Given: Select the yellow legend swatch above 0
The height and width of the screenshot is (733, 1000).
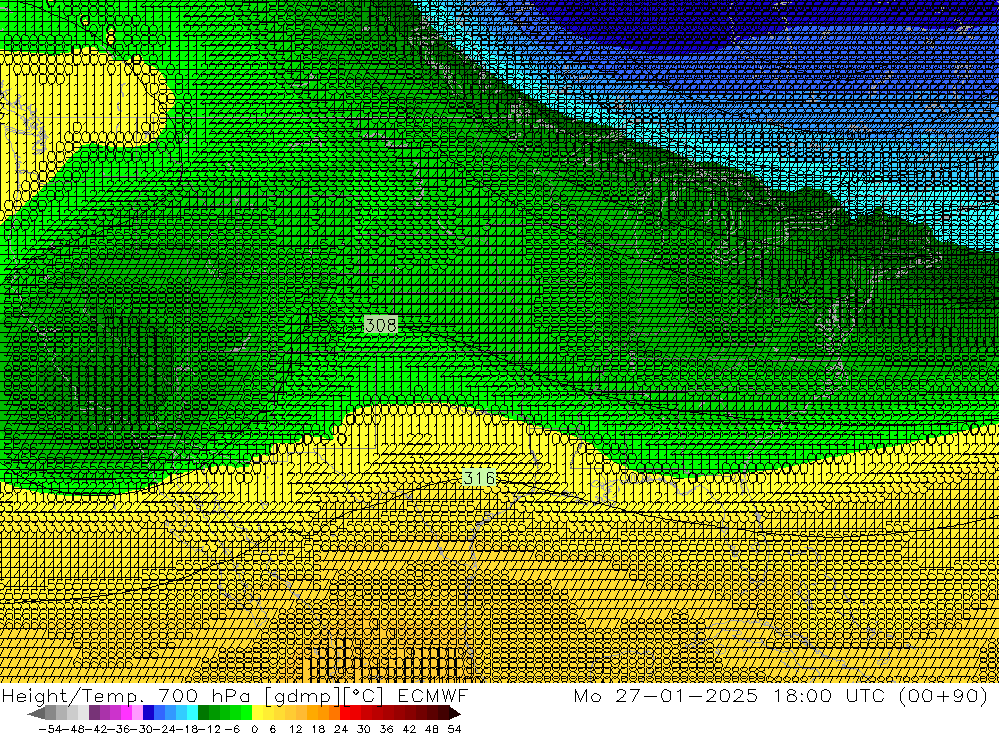Looking at the screenshot, I should (x=258, y=713).
